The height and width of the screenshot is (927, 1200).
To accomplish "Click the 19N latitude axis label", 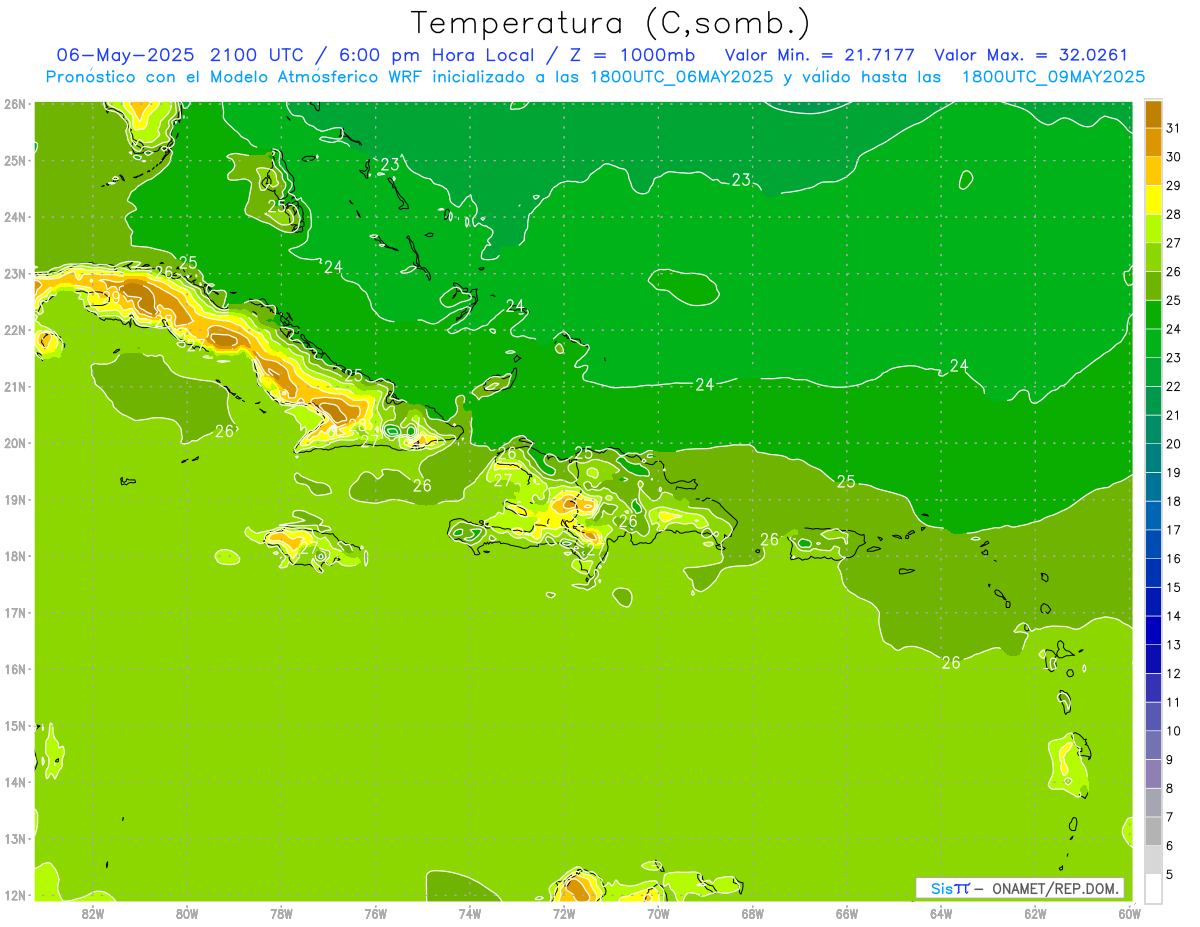I will tap(14, 499).
